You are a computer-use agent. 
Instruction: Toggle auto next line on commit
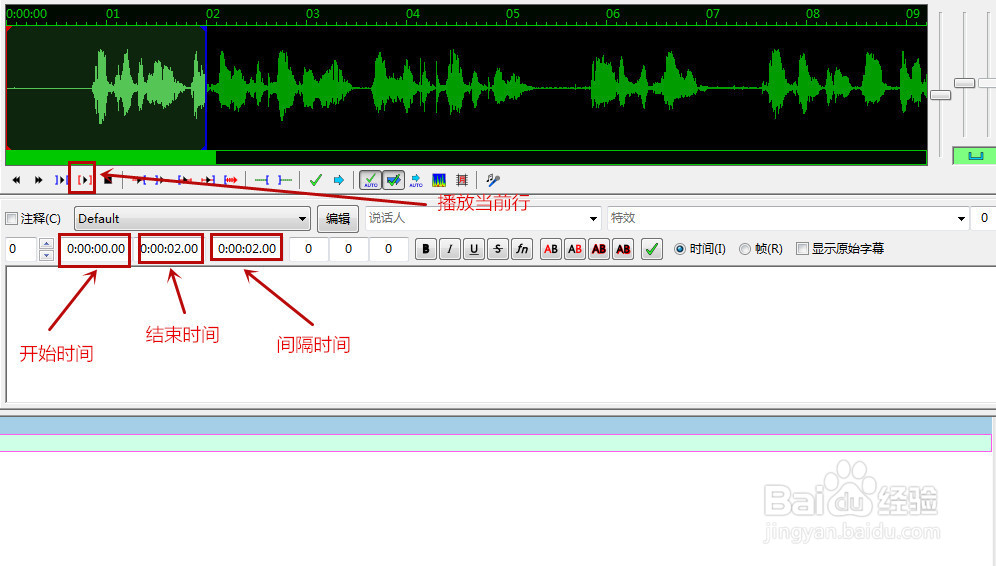click(x=393, y=180)
